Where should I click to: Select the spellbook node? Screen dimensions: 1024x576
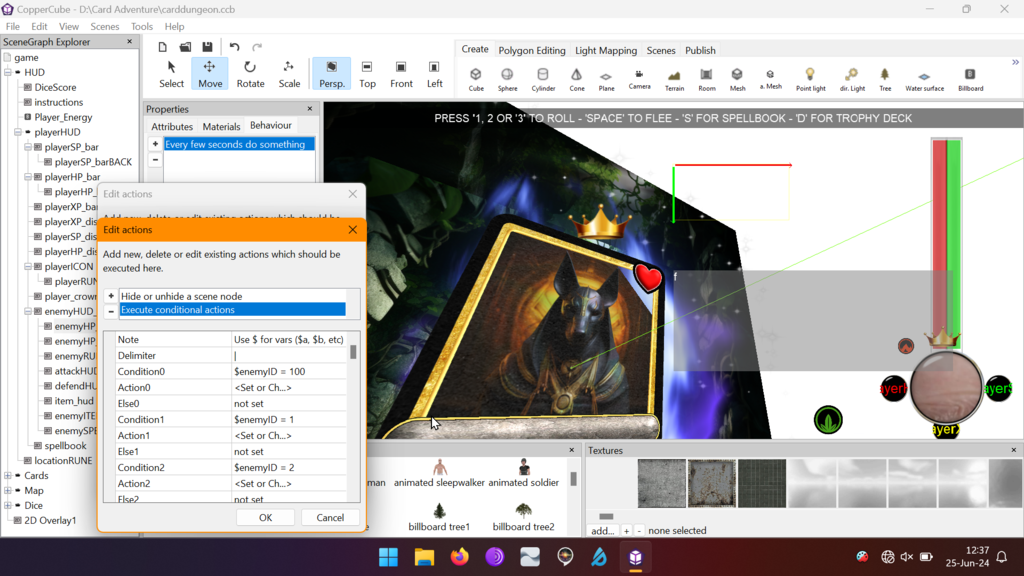click(x=65, y=446)
